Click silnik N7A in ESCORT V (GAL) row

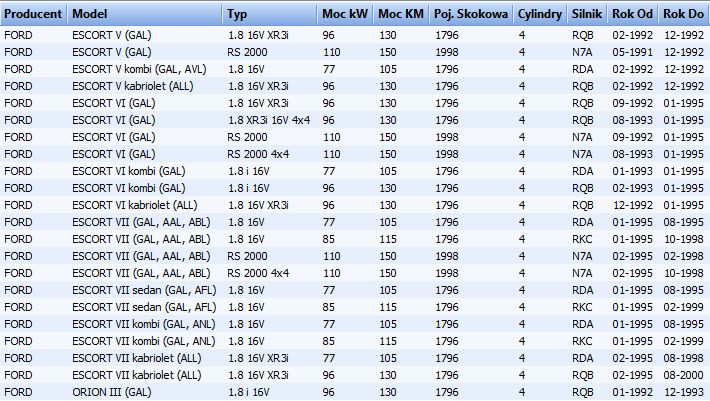[x=582, y=53]
